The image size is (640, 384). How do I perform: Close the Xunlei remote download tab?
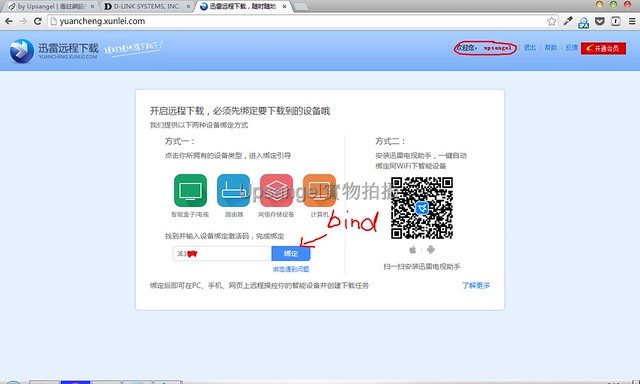click(x=284, y=7)
